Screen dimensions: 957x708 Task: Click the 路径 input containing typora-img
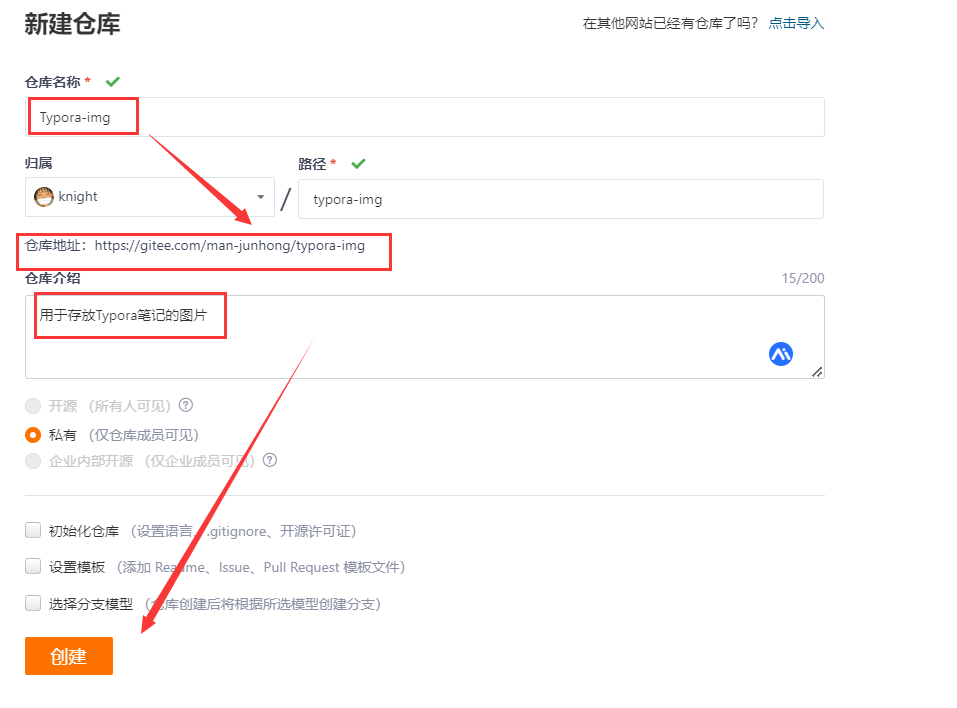pyautogui.click(x=561, y=199)
